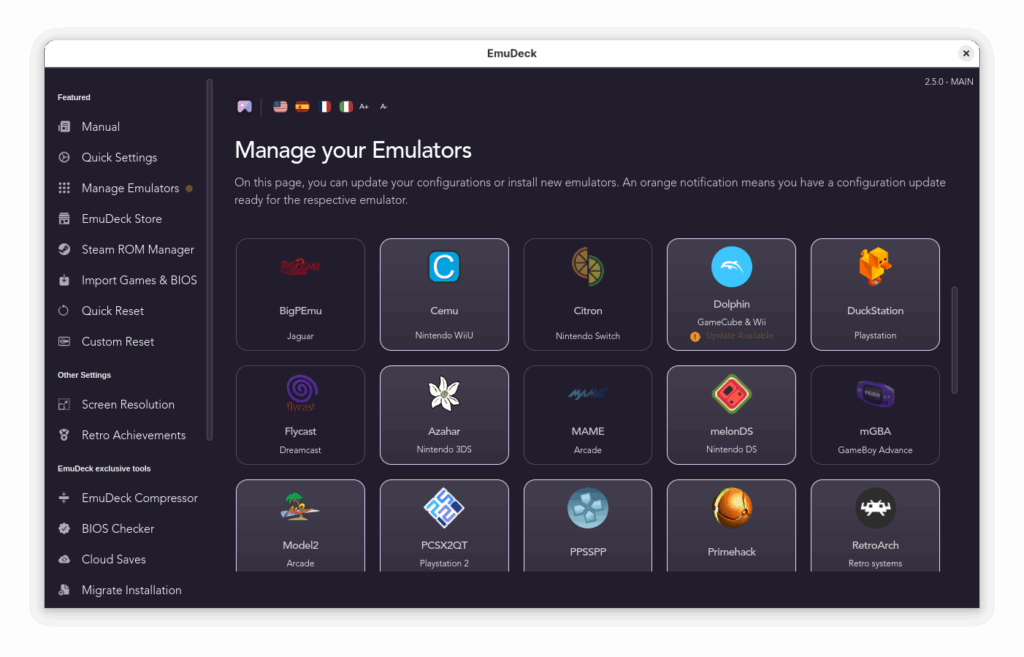1024x657 pixels.
Task: Select Manage Emulators in the sidebar
Action: click(130, 188)
